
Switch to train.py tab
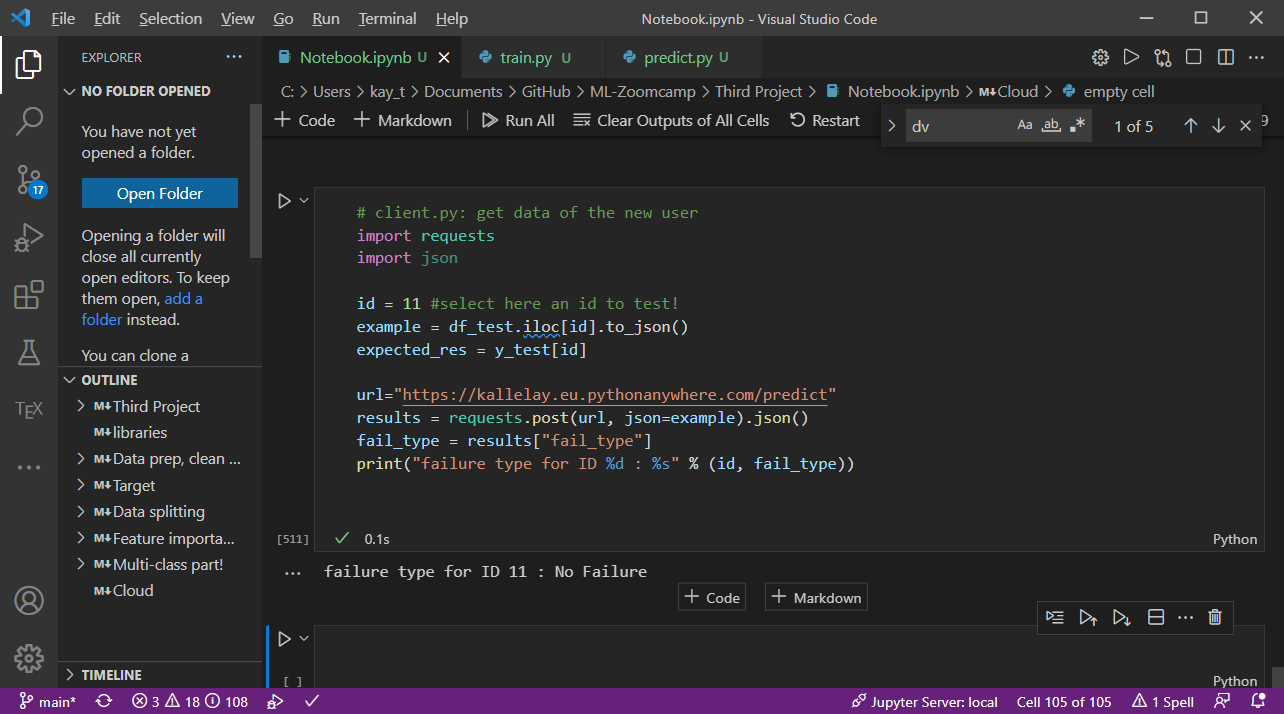click(526, 58)
